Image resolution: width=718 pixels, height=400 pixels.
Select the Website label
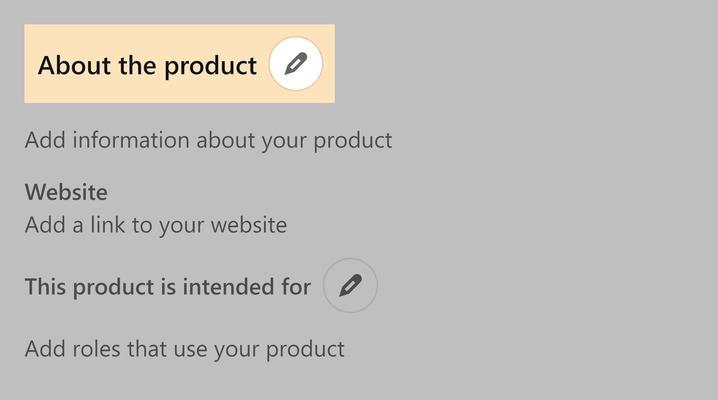66,192
